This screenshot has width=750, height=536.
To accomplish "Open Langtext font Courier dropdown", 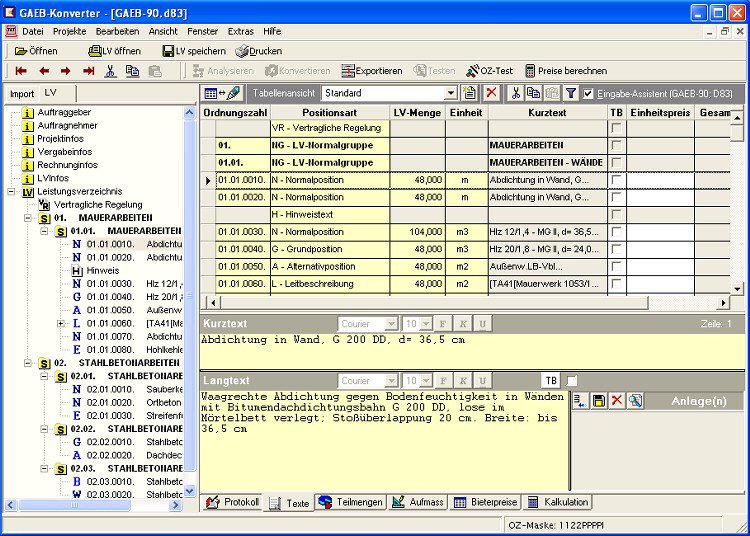I will click(x=391, y=381).
